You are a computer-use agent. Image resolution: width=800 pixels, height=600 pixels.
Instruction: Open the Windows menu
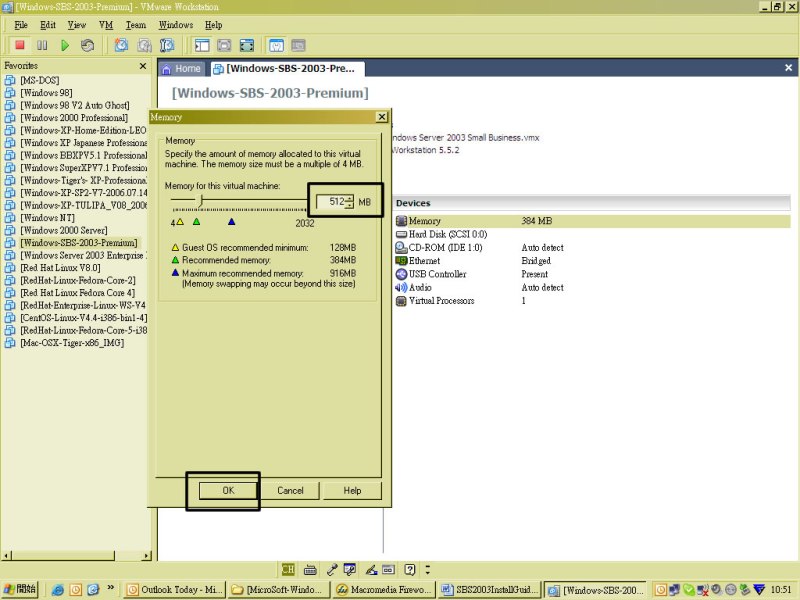(x=176, y=25)
